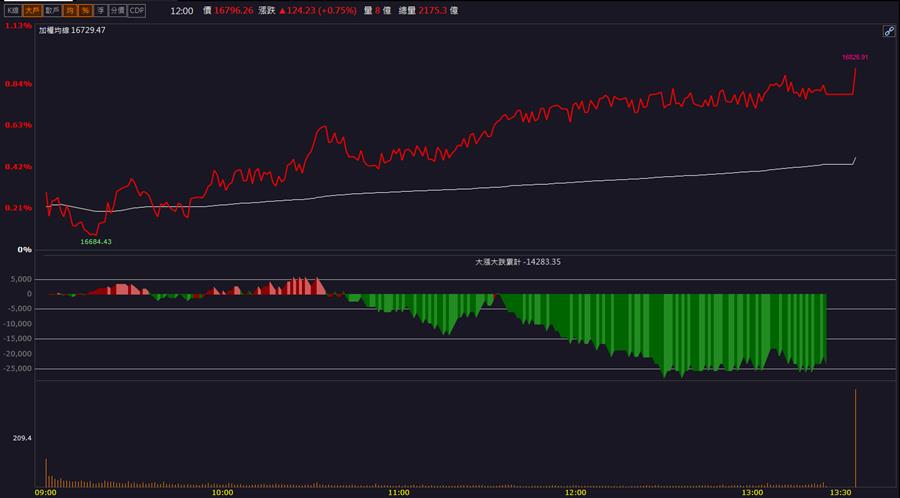Click the 16684.43 low price marker
This screenshot has height=498, width=900.
(96, 242)
